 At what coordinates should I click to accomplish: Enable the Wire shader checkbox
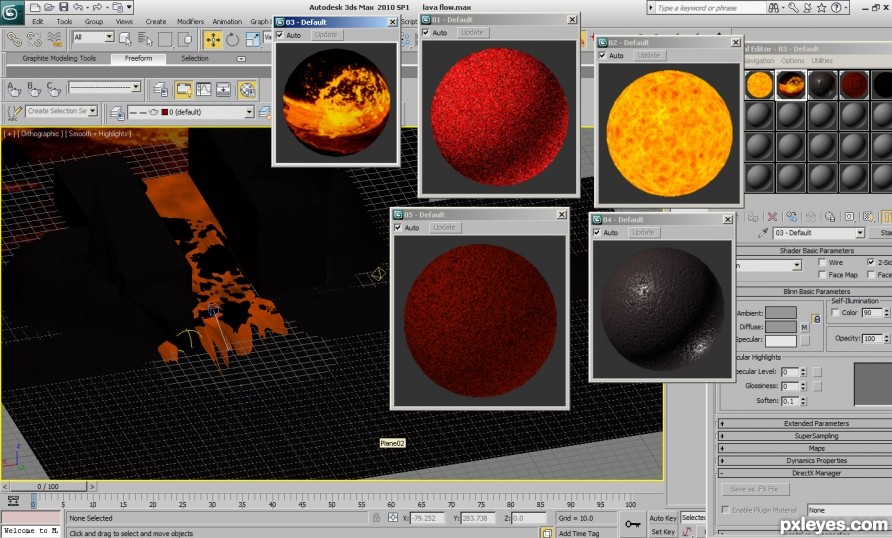point(822,262)
